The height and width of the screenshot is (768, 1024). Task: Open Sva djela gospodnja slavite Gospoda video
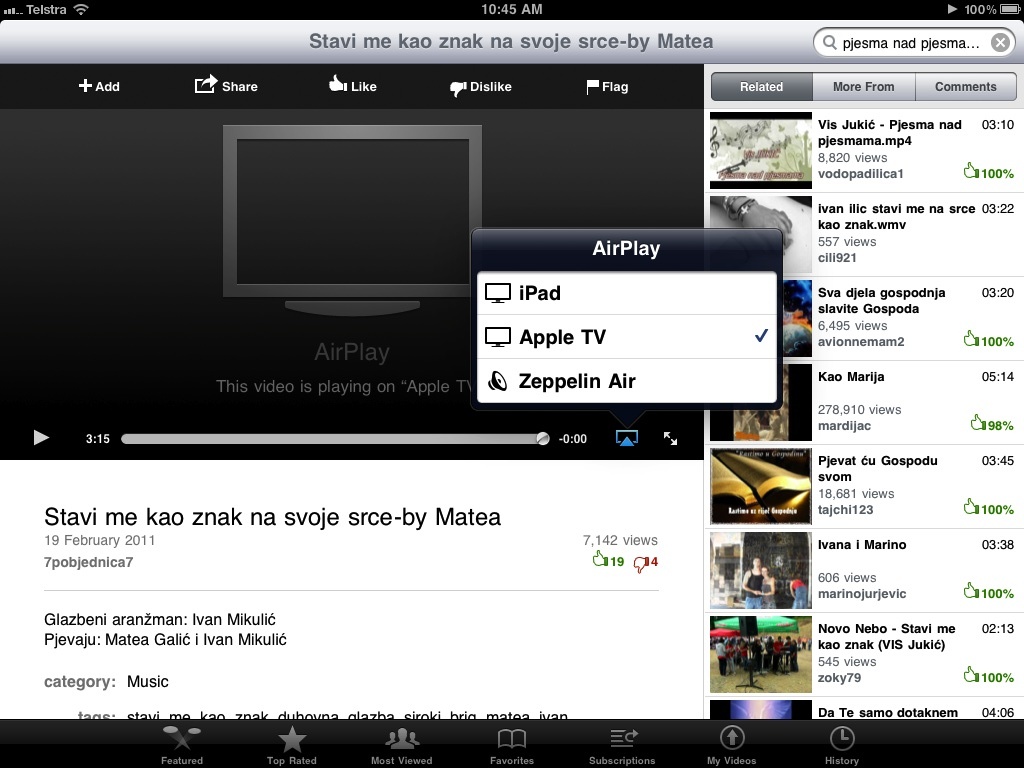tap(864, 319)
